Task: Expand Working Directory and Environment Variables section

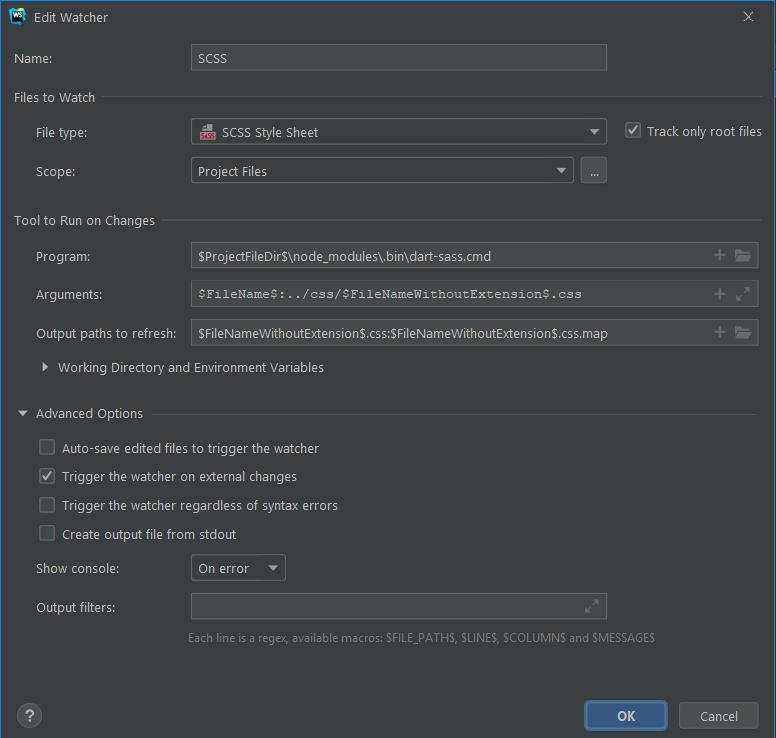Action: (x=45, y=367)
